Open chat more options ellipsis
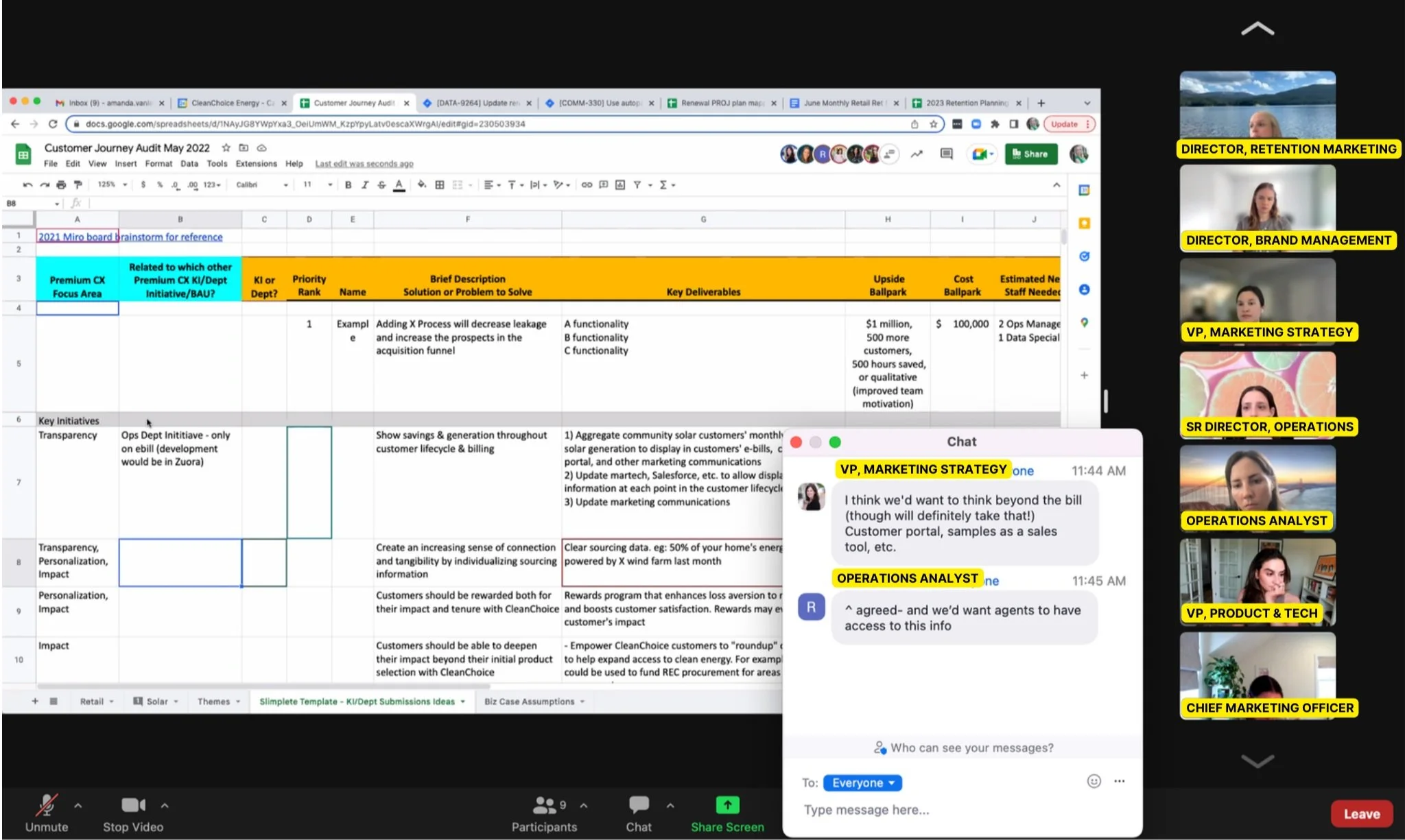The width and height of the screenshot is (1405, 840). [x=1120, y=781]
